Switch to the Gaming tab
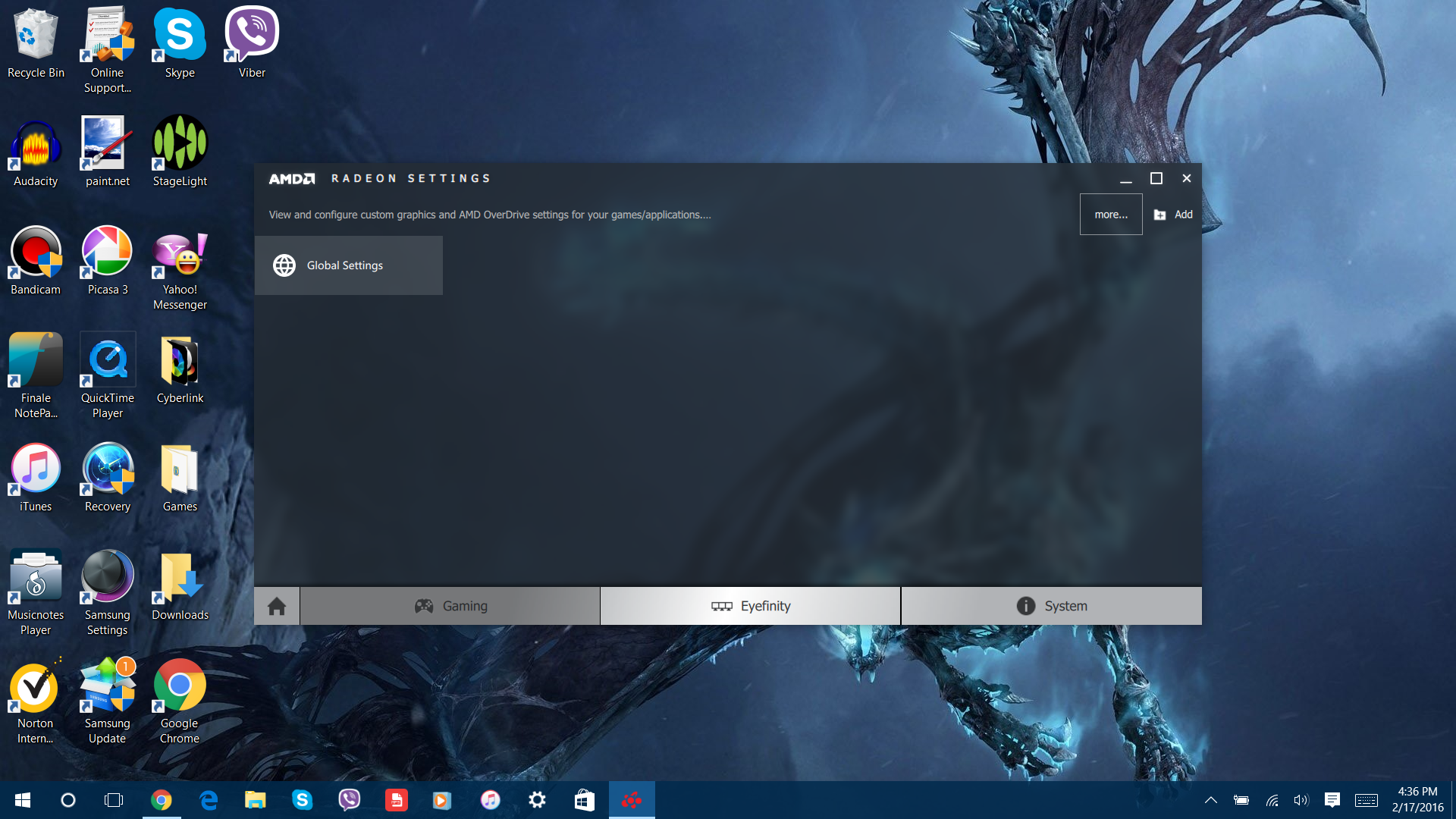 coord(450,606)
